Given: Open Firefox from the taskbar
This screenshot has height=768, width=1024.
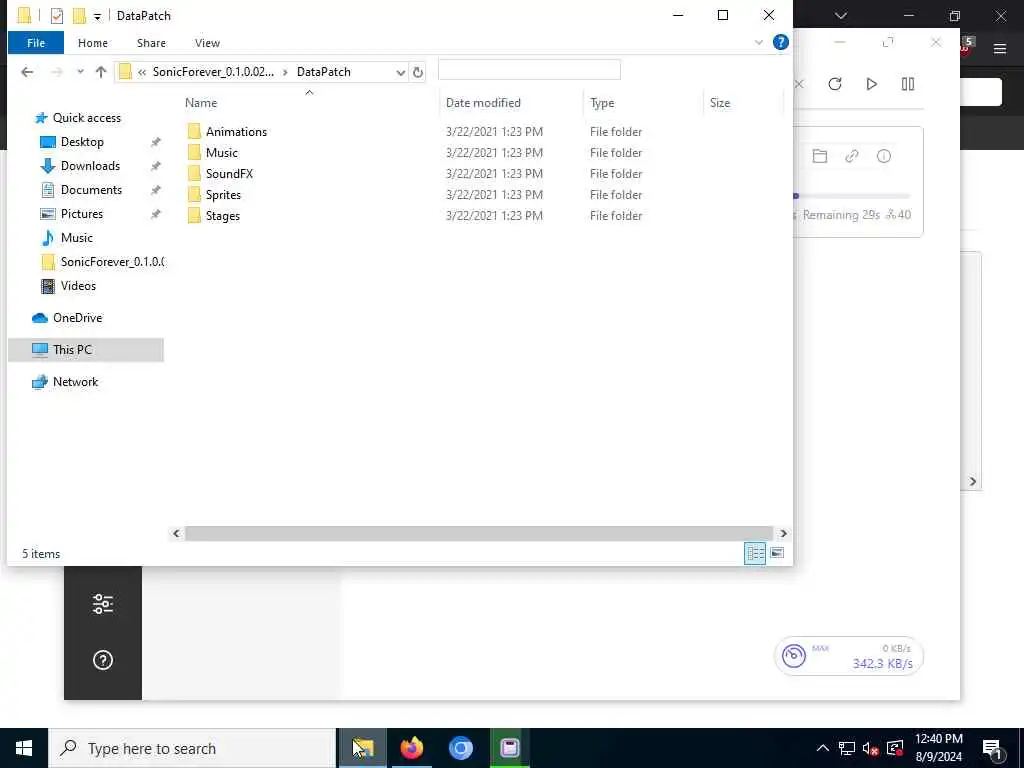Looking at the screenshot, I should point(411,748).
